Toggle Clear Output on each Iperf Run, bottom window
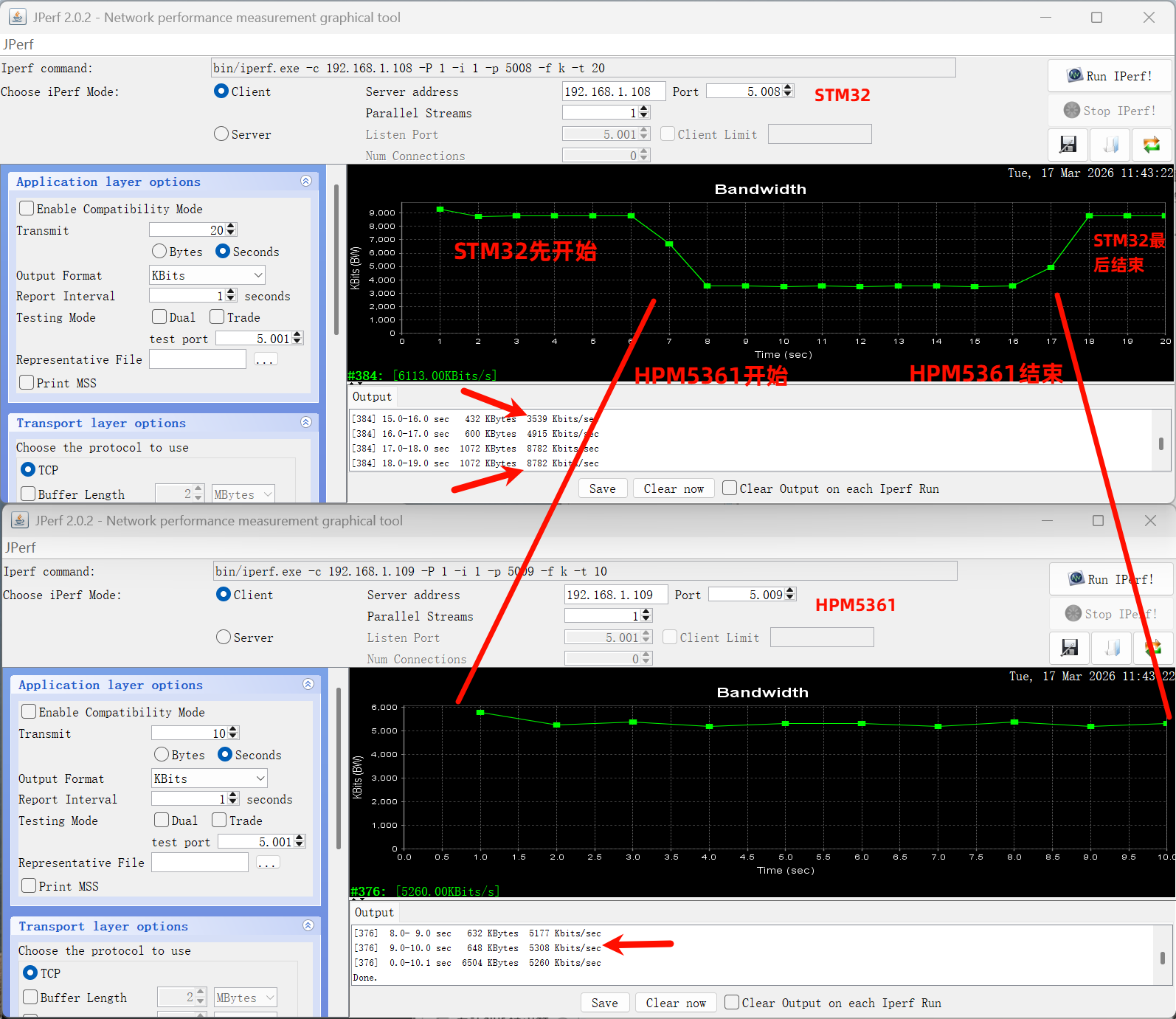 (732, 1003)
